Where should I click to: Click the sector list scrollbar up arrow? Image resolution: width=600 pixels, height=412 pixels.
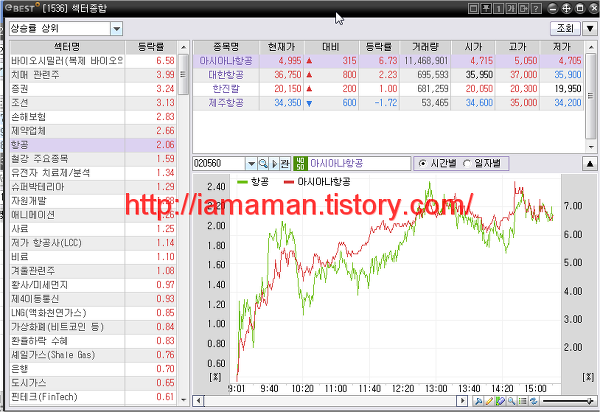[183, 47]
